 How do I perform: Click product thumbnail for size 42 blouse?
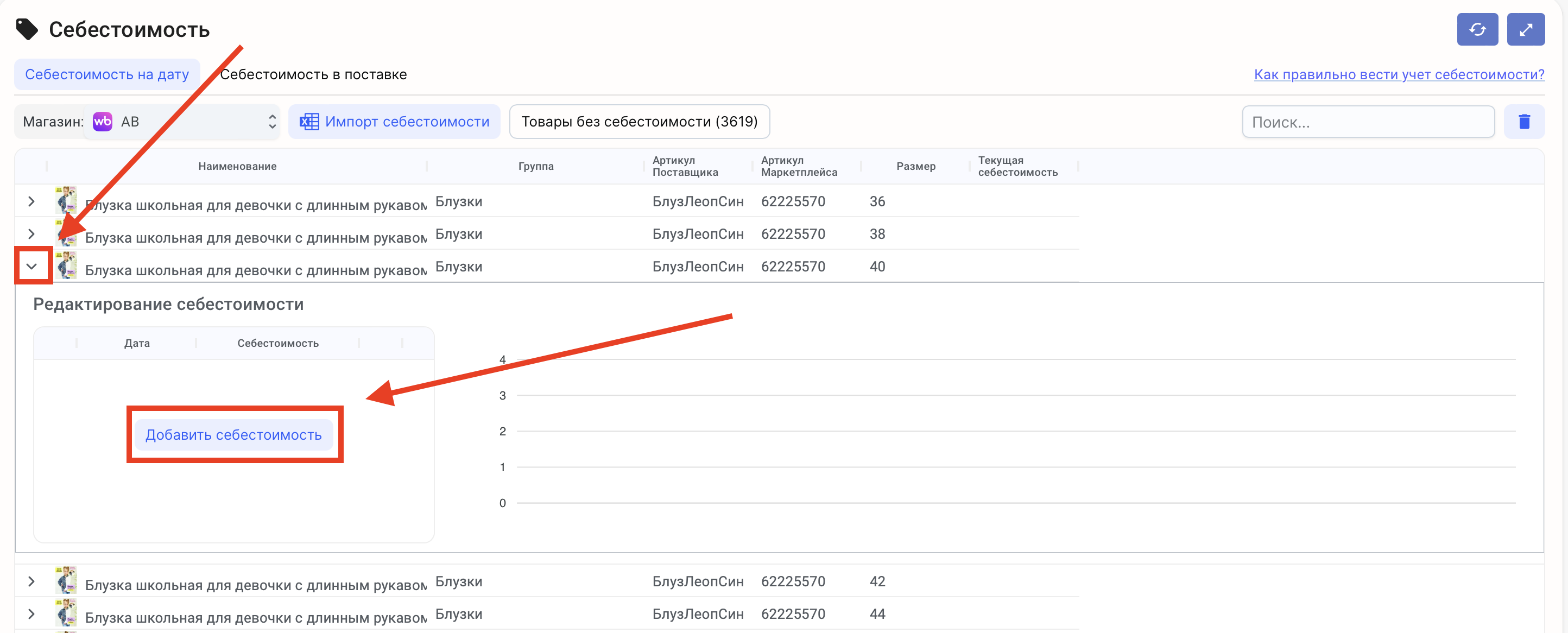click(66, 580)
